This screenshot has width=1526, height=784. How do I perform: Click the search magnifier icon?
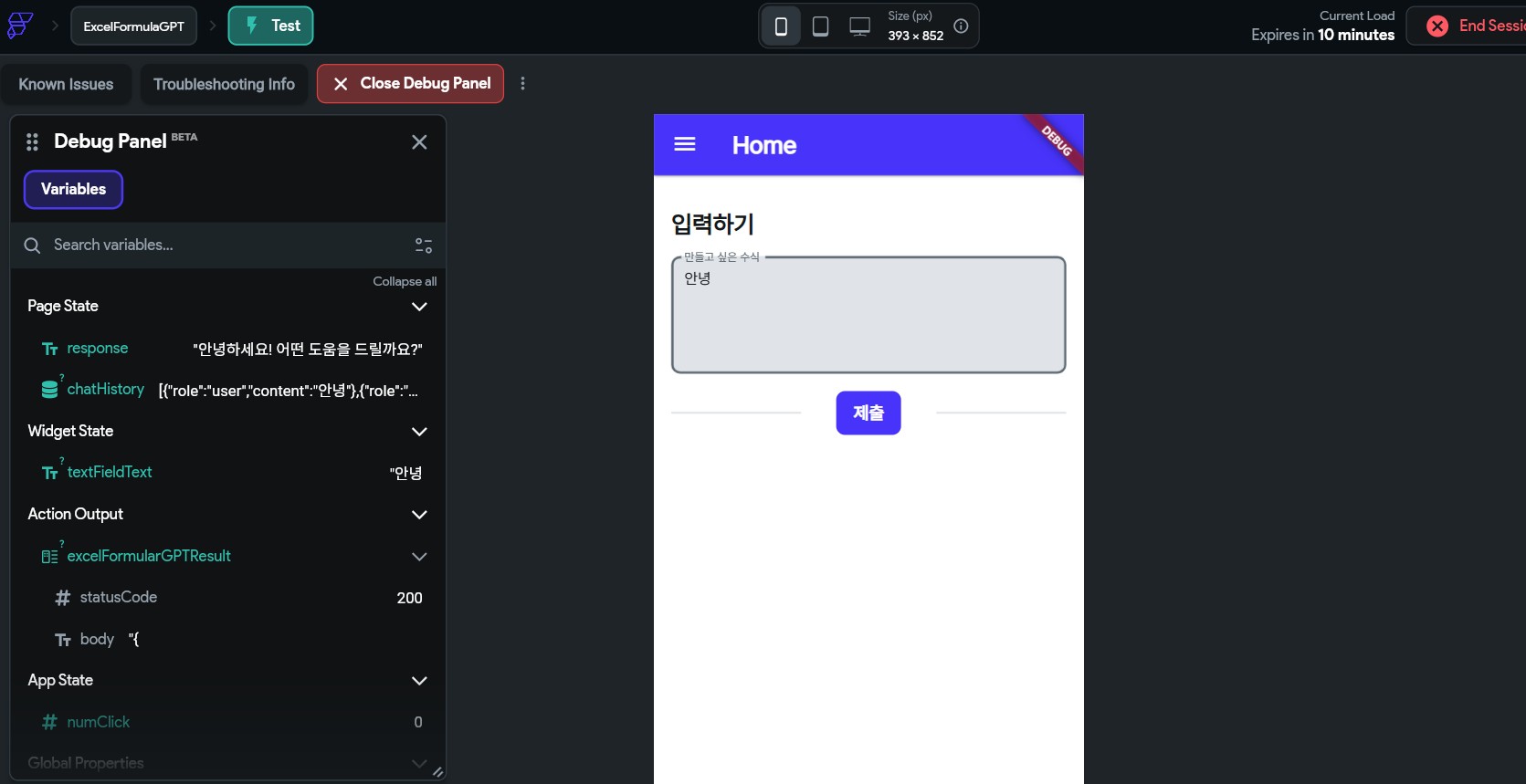[32, 246]
